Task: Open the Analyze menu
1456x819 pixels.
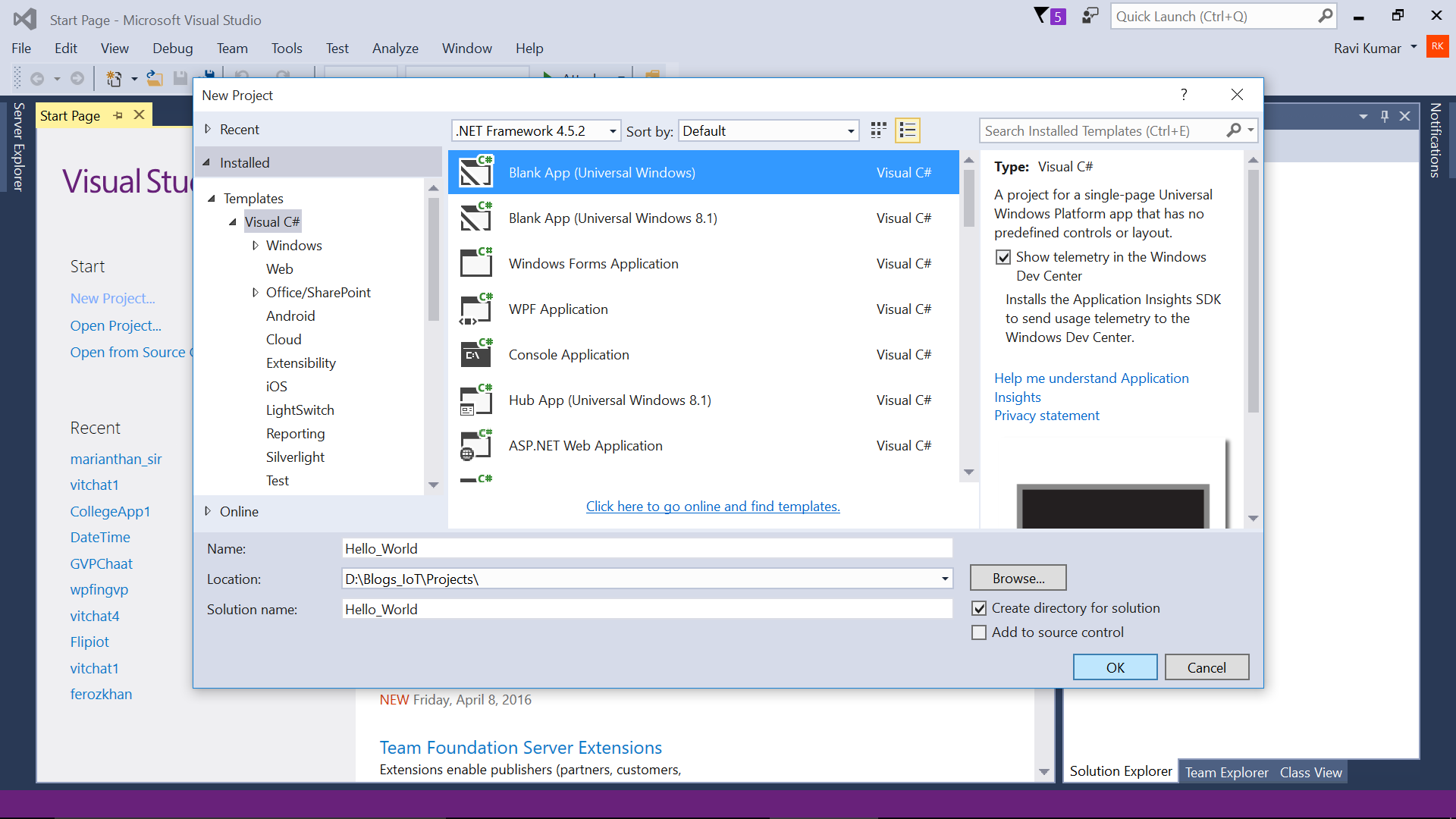Action: pyautogui.click(x=395, y=48)
